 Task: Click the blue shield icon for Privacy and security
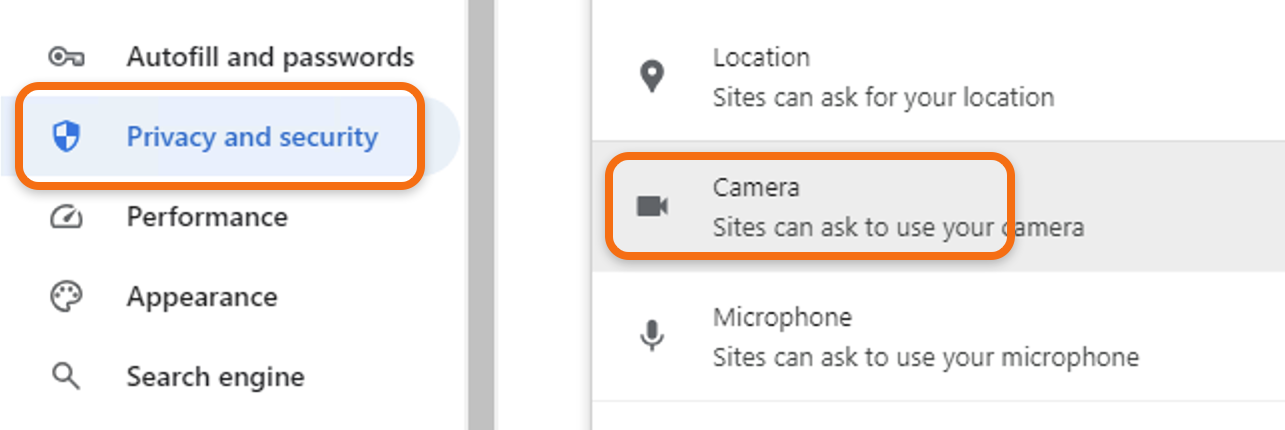pos(66,137)
